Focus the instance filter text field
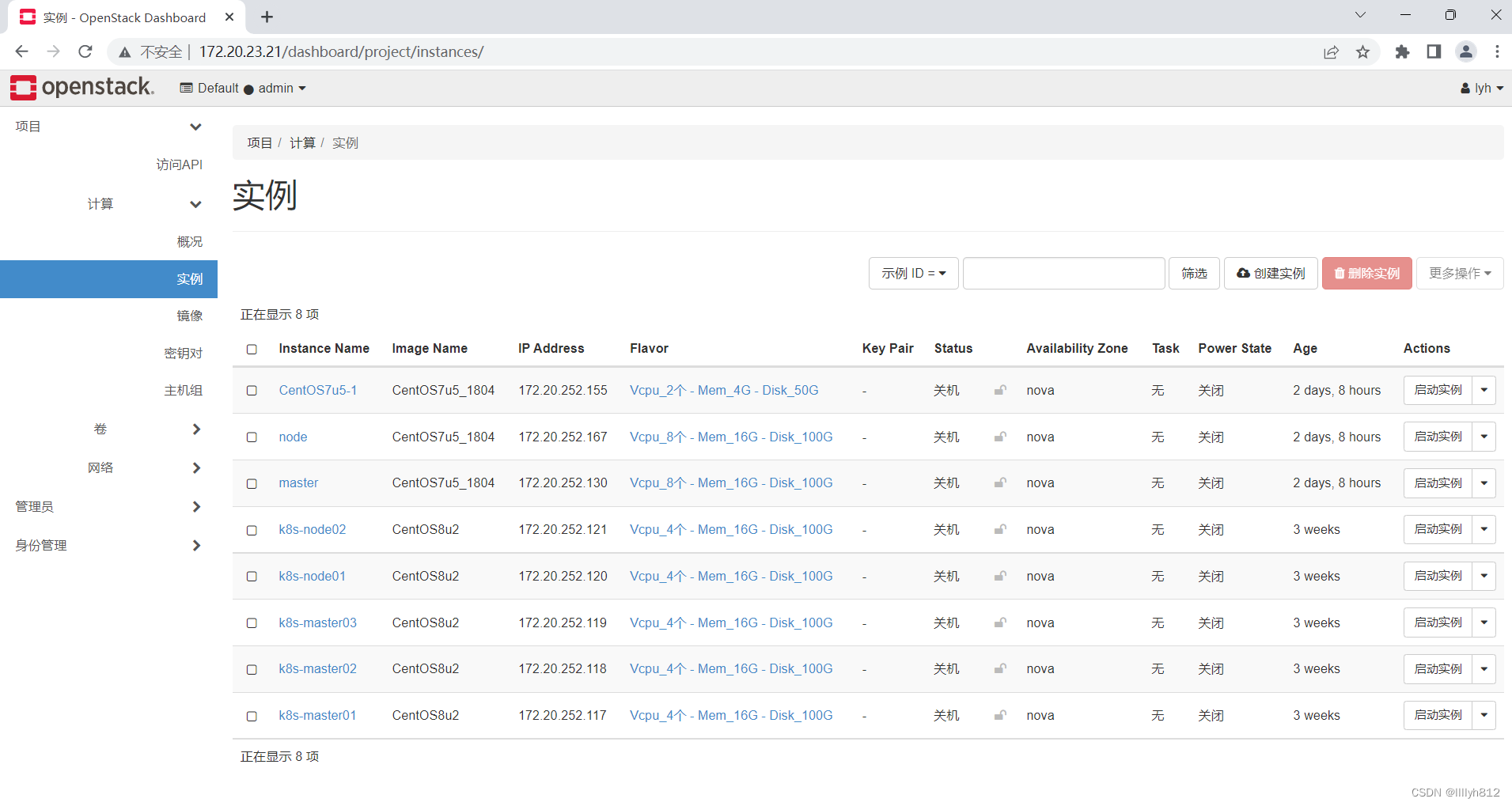Image resolution: width=1512 pixels, height=806 pixels. click(1063, 273)
